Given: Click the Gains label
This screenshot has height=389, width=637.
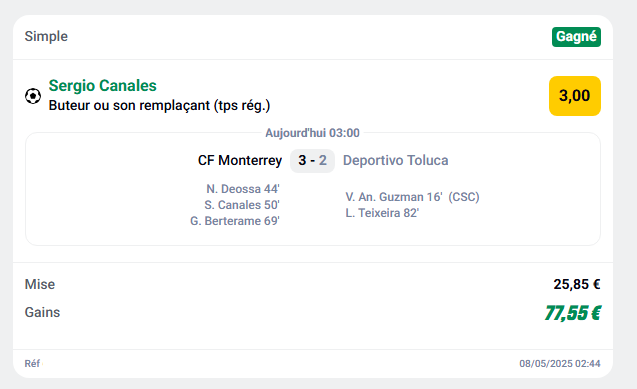Looking at the screenshot, I should point(42,312).
